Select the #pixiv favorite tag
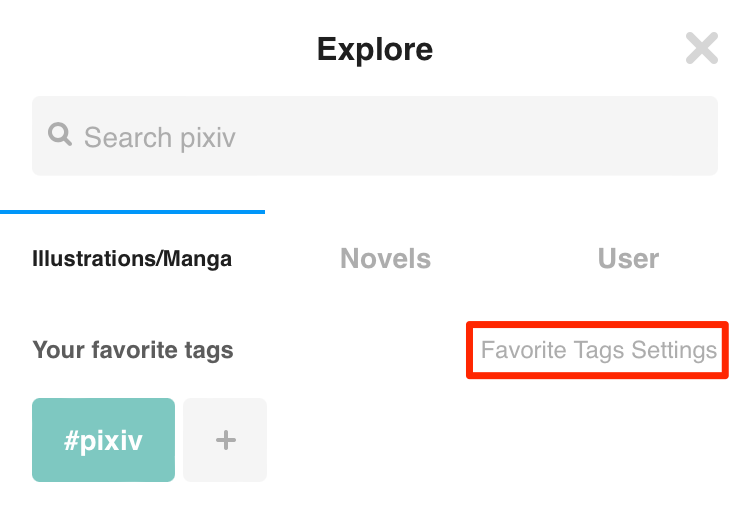This screenshot has height=520, width=750. 103,440
